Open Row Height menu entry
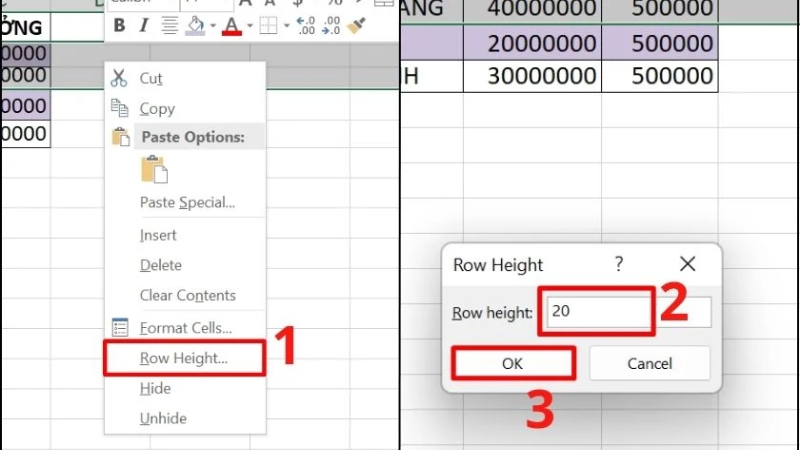 point(185,358)
